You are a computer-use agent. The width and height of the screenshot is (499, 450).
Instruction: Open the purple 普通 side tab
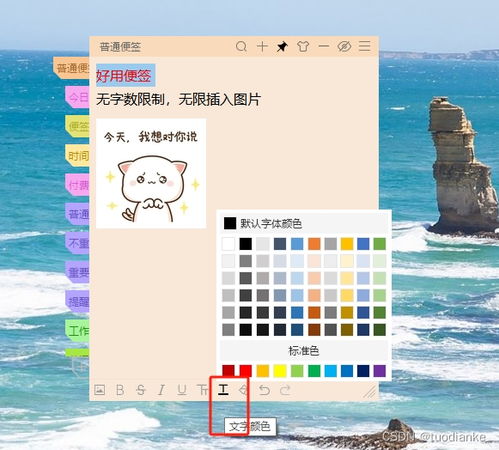tap(77, 214)
